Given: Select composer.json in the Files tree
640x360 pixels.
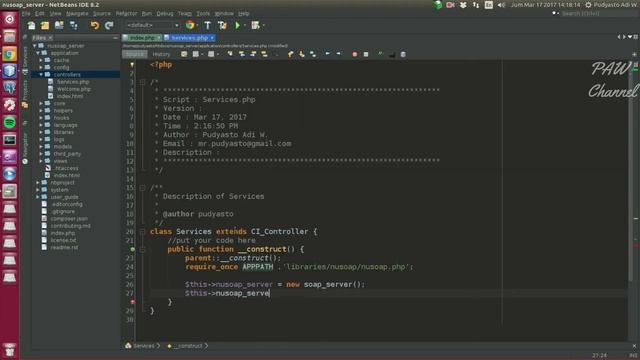Looking at the screenshot, I should [69, 218].
